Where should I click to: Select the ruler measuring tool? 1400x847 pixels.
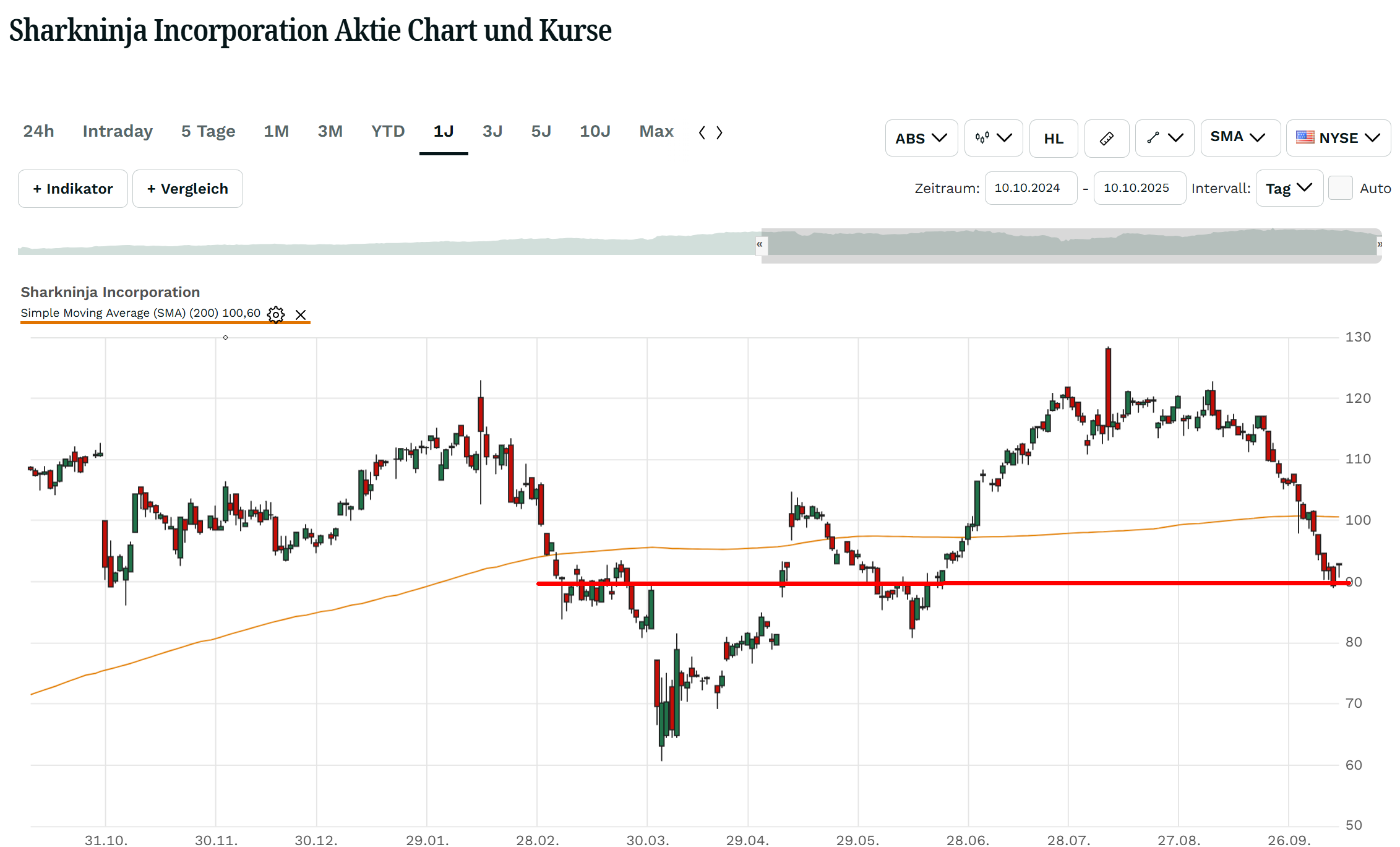click(1106, 138)
